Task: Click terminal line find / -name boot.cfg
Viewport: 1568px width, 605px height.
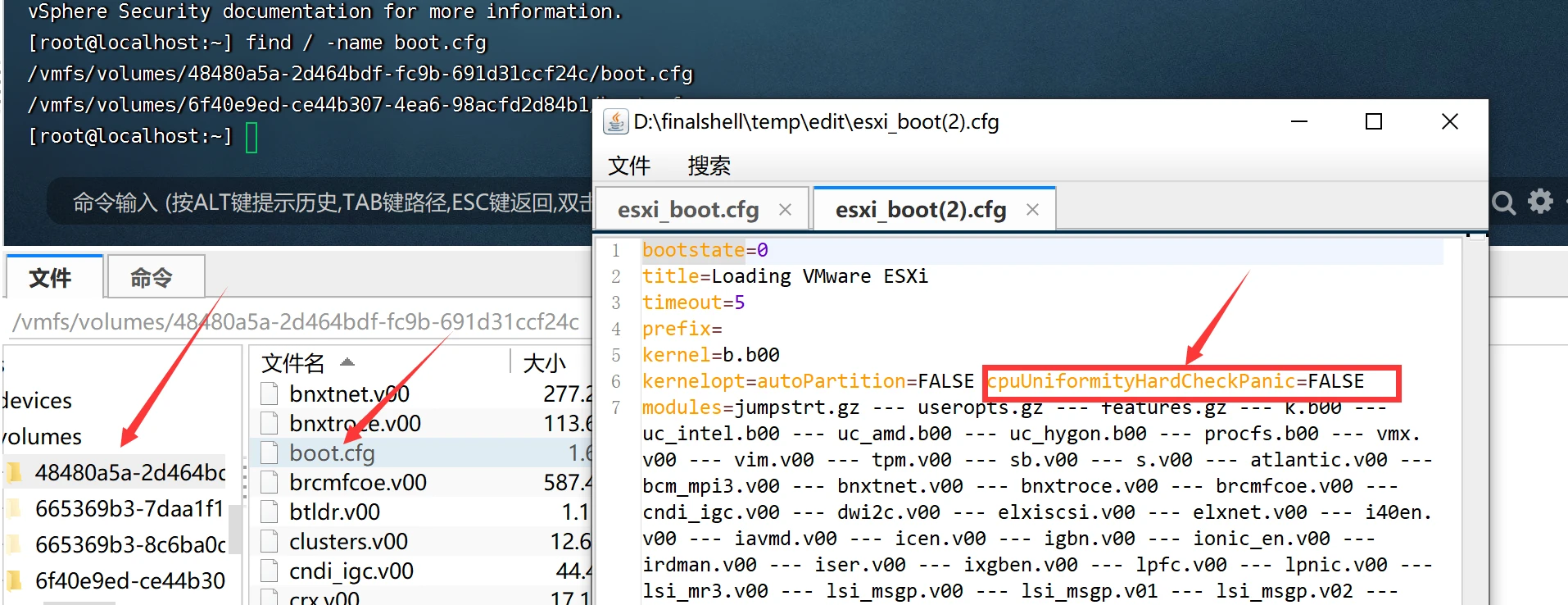Action: coord(366,43)
